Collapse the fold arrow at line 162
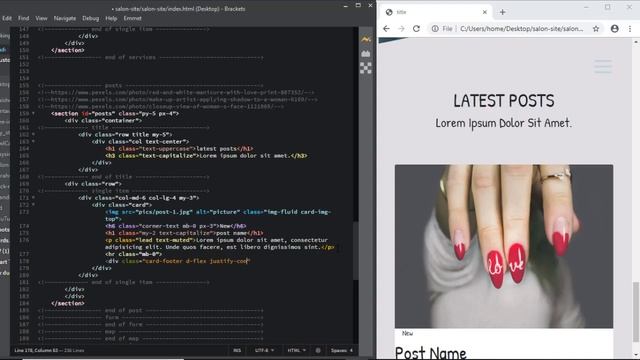The width and height of the screenshot is (640, 360). [x=33, y=134]
